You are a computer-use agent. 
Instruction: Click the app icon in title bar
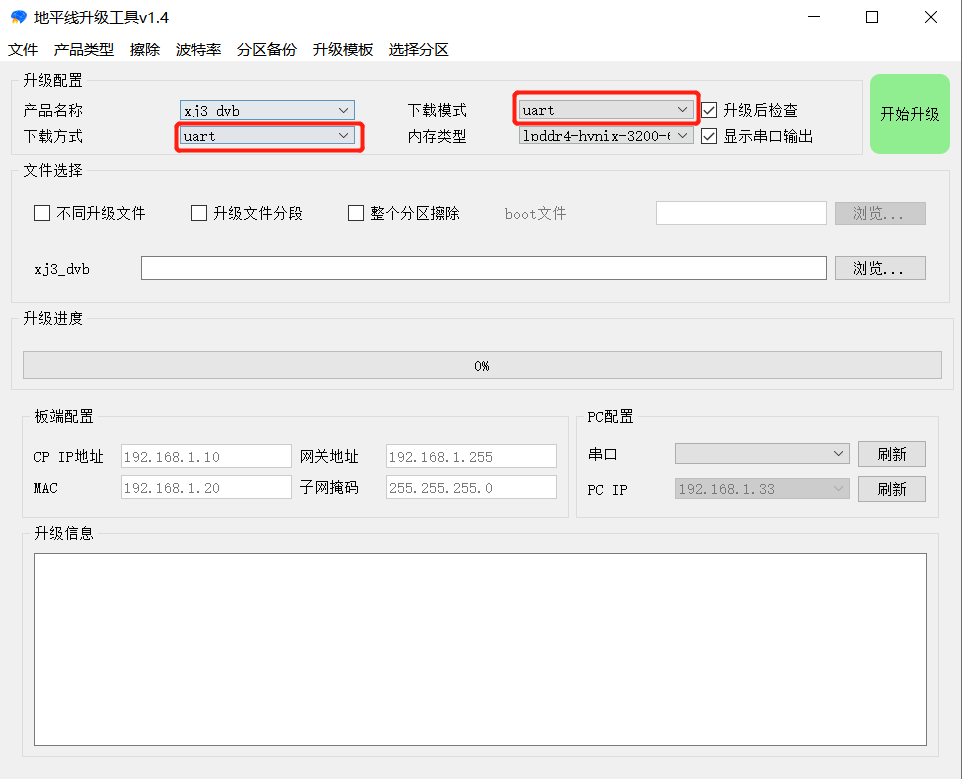[x=18, y=17]
